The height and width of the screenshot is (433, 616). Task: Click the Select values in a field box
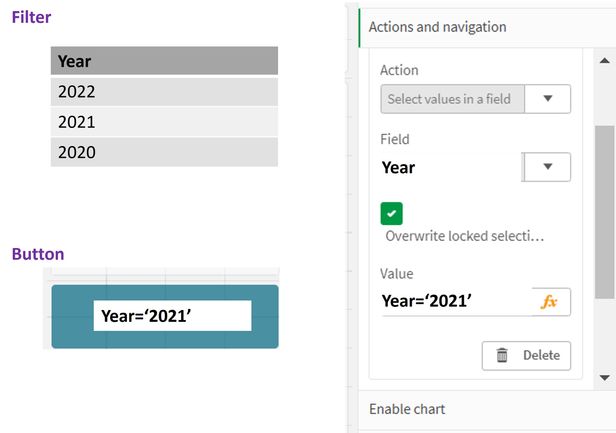(452, 99)
